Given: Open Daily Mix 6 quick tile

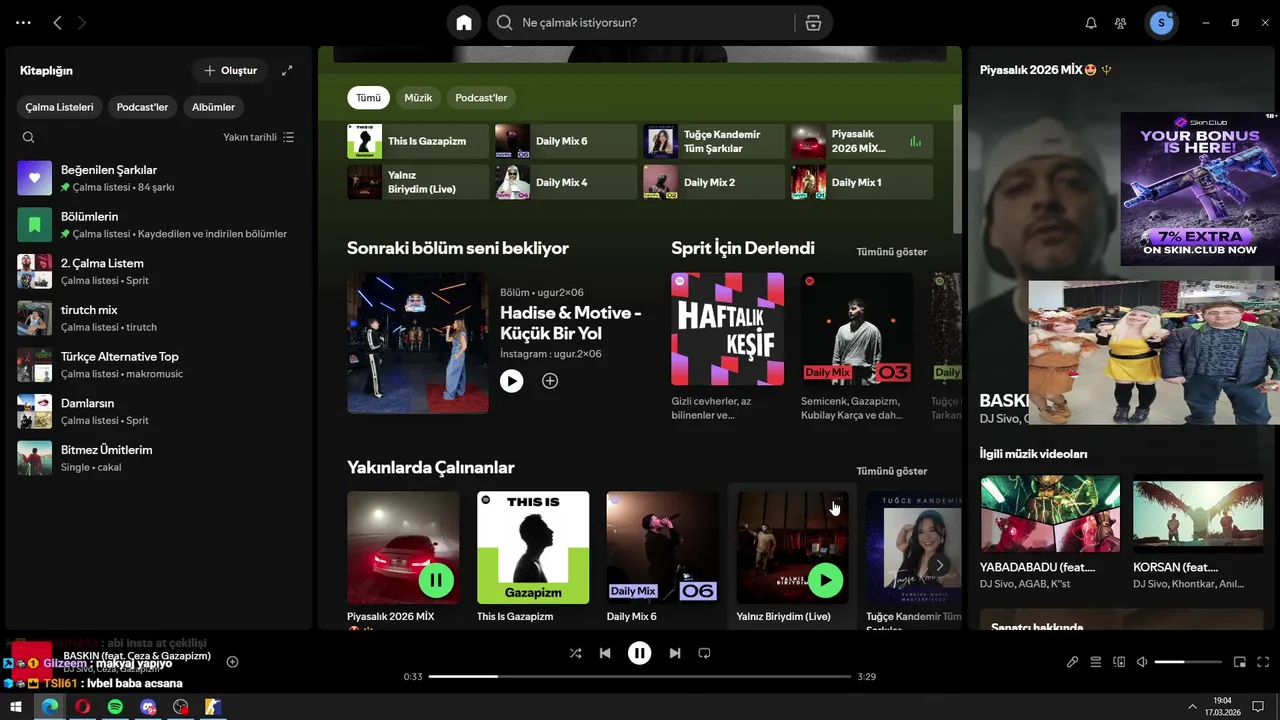Looking at the screenshot, I should 566,141.
